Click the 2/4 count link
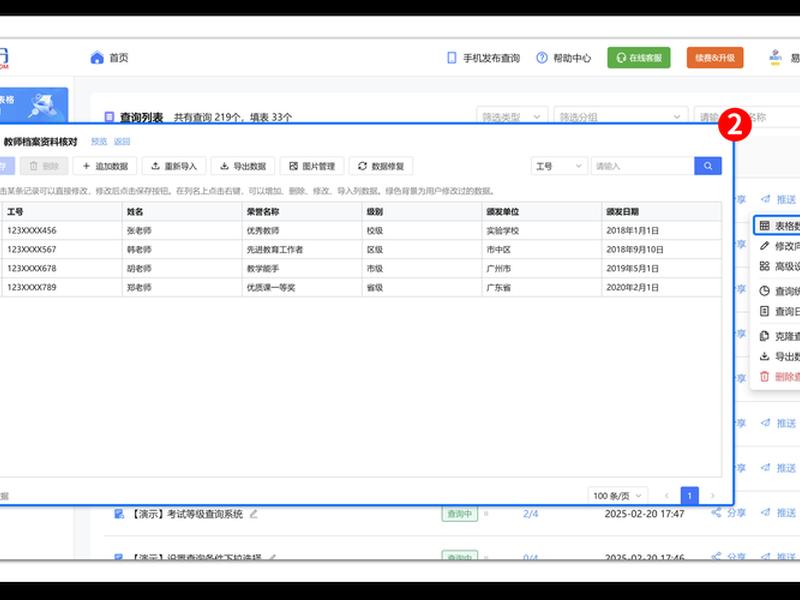800x600 pixels. [531, 514]
